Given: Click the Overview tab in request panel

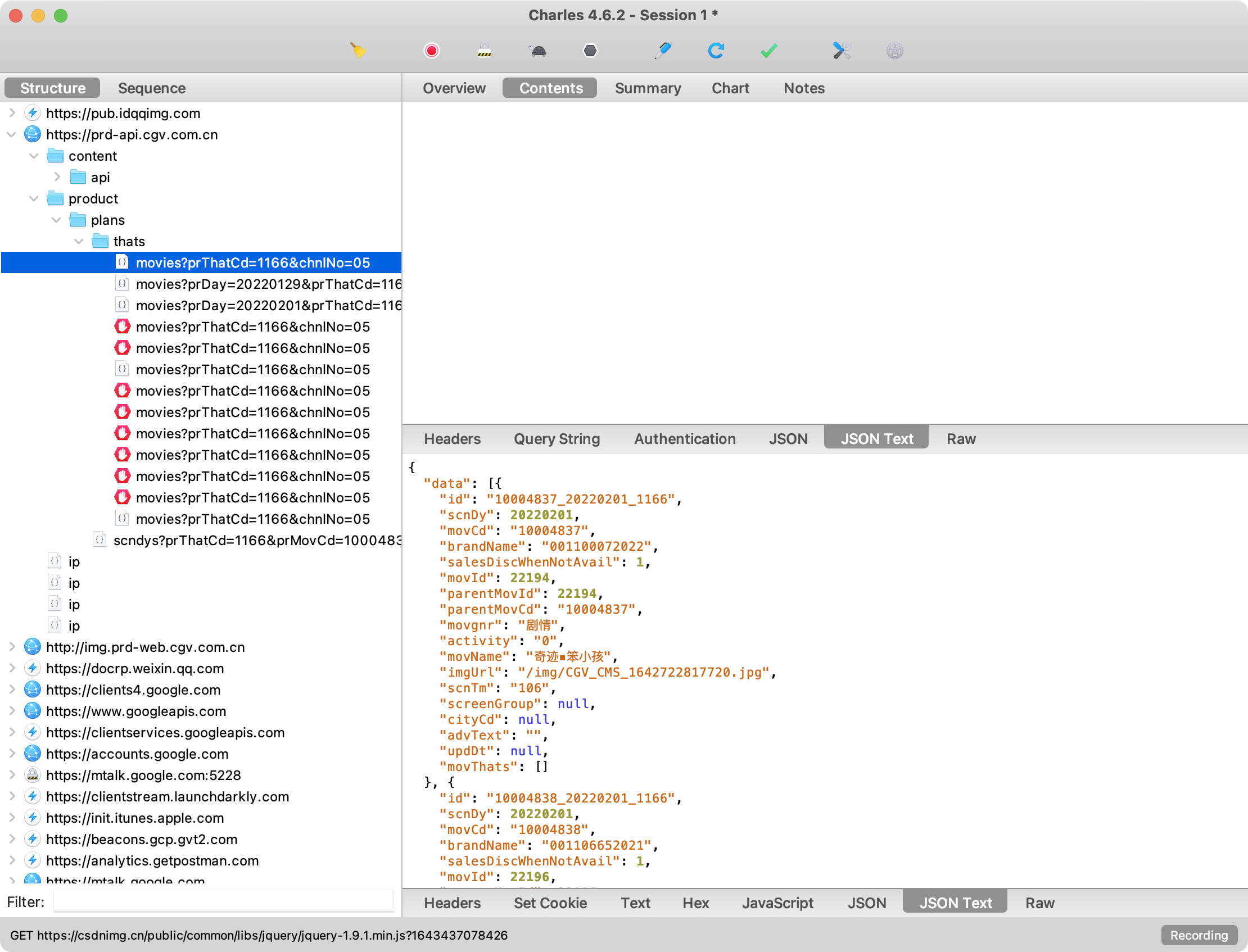Looking at the screenshot, I should point(455,88).
